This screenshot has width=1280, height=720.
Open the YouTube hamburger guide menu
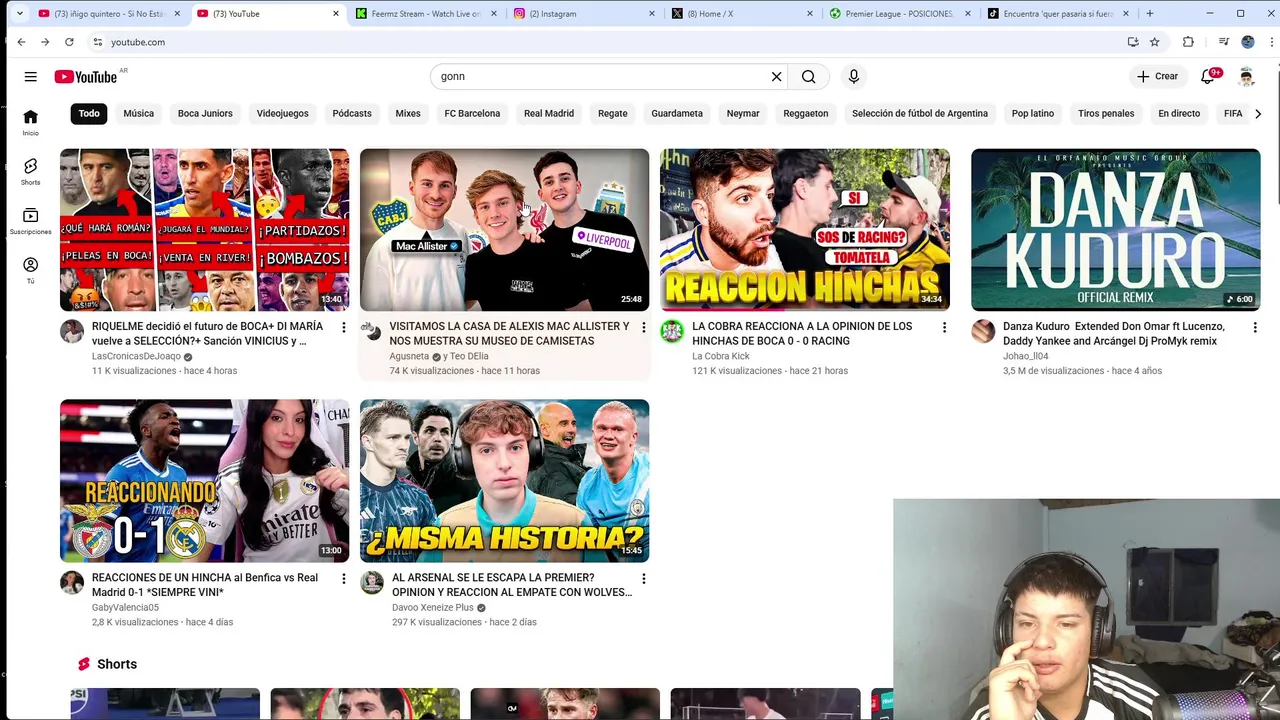tap(31, 76)
